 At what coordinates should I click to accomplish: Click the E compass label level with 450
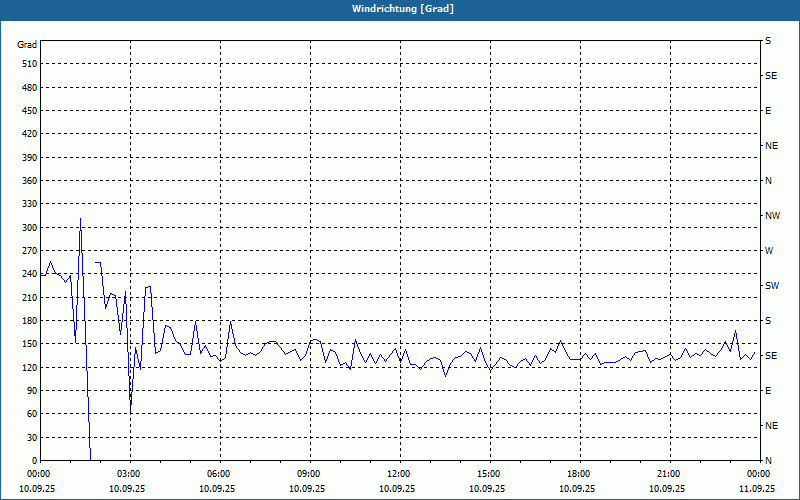click(x=768, y=111)
